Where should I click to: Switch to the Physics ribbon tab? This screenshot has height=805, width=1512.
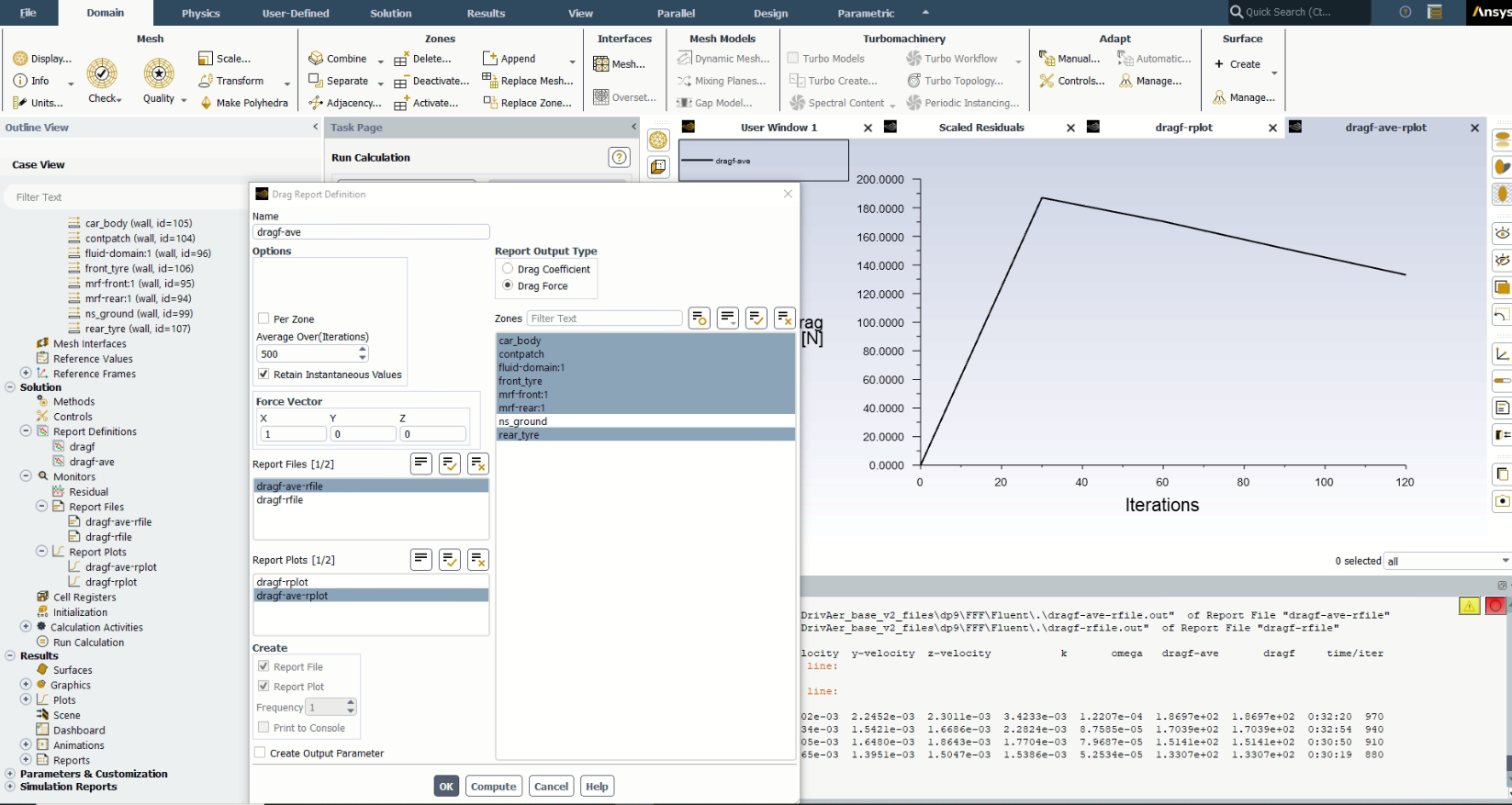[201, 13]
